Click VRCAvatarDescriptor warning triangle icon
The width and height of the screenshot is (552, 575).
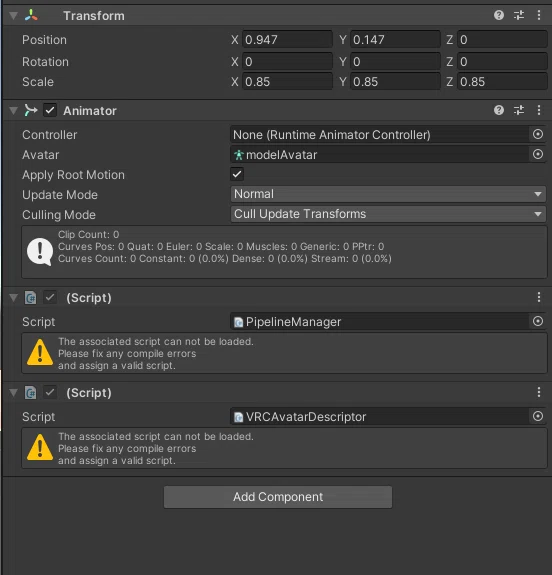40,447
